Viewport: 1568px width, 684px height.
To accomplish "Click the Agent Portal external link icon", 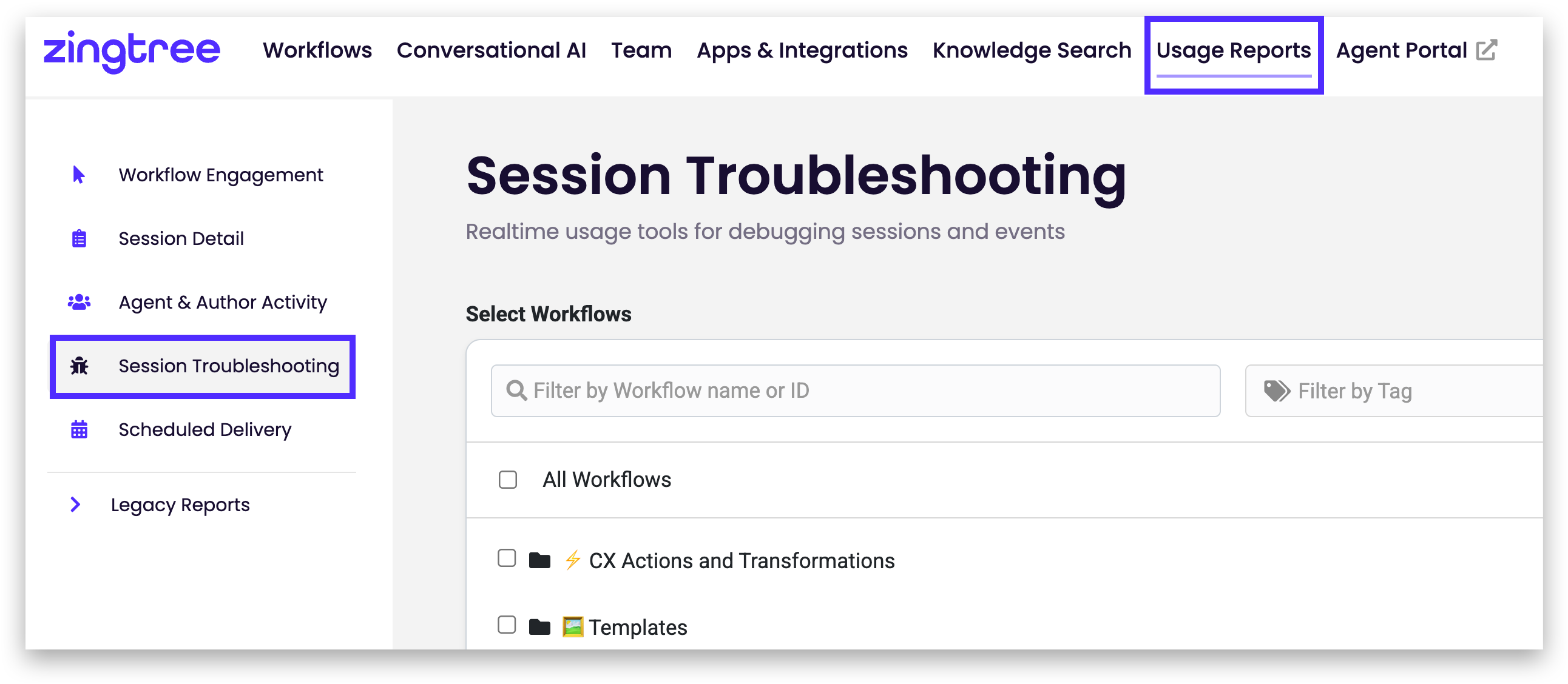I will (1486, 50).
